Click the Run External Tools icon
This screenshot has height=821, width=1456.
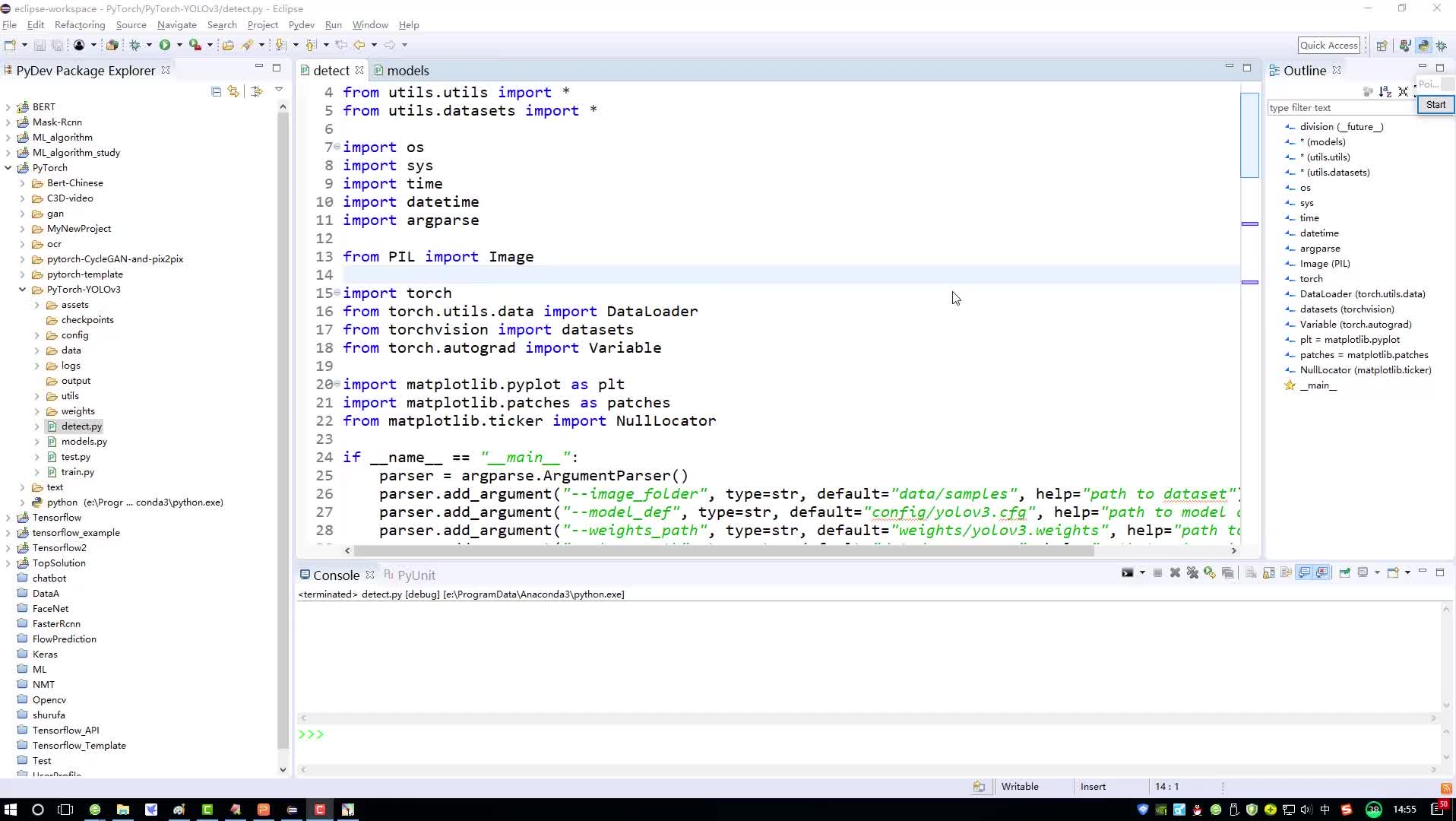(195, 45)
